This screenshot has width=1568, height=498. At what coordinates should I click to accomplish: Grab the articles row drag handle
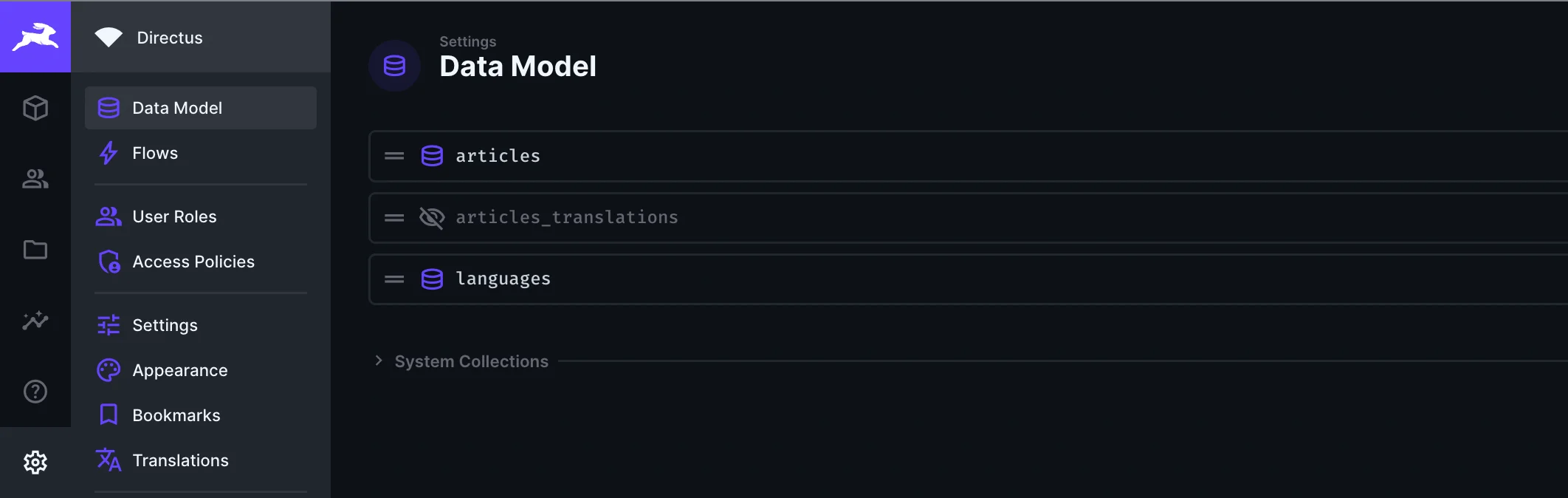(394, 156)
